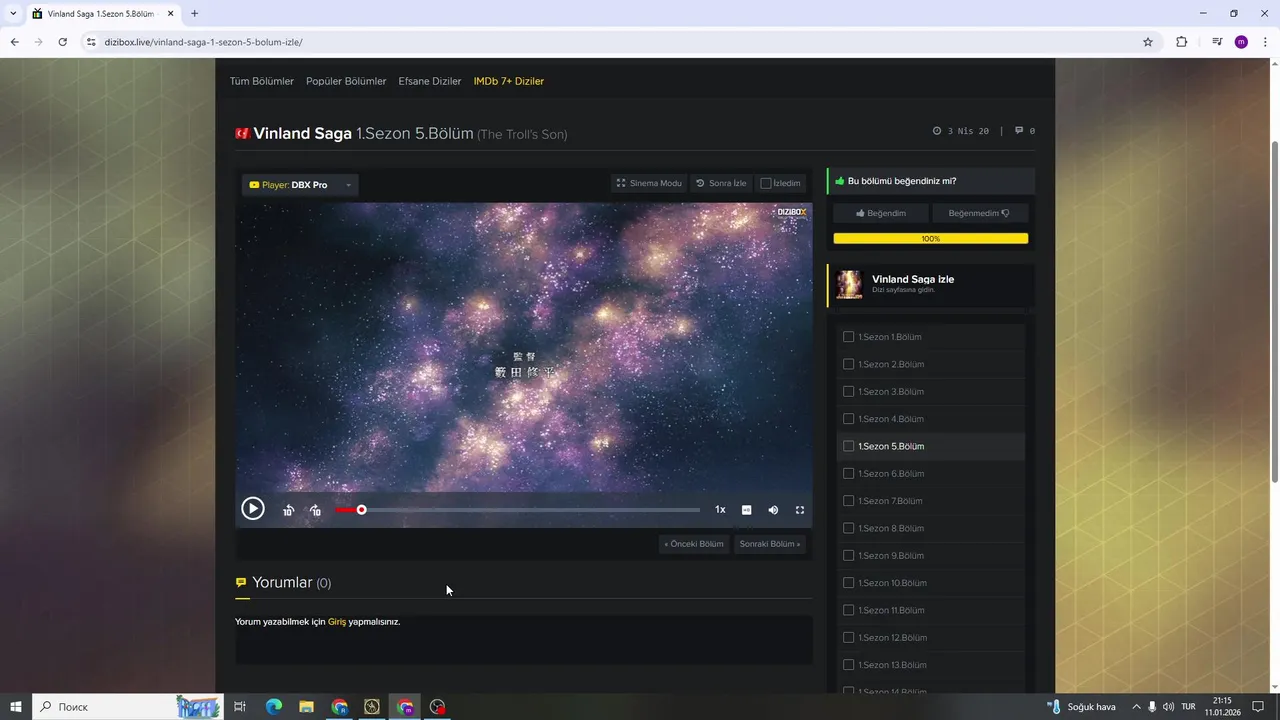The width and height of the screenshot is (1280, 720).
Task: Open the 1.Sezon 12.Bölüm episode link
Action: [893, 638]
